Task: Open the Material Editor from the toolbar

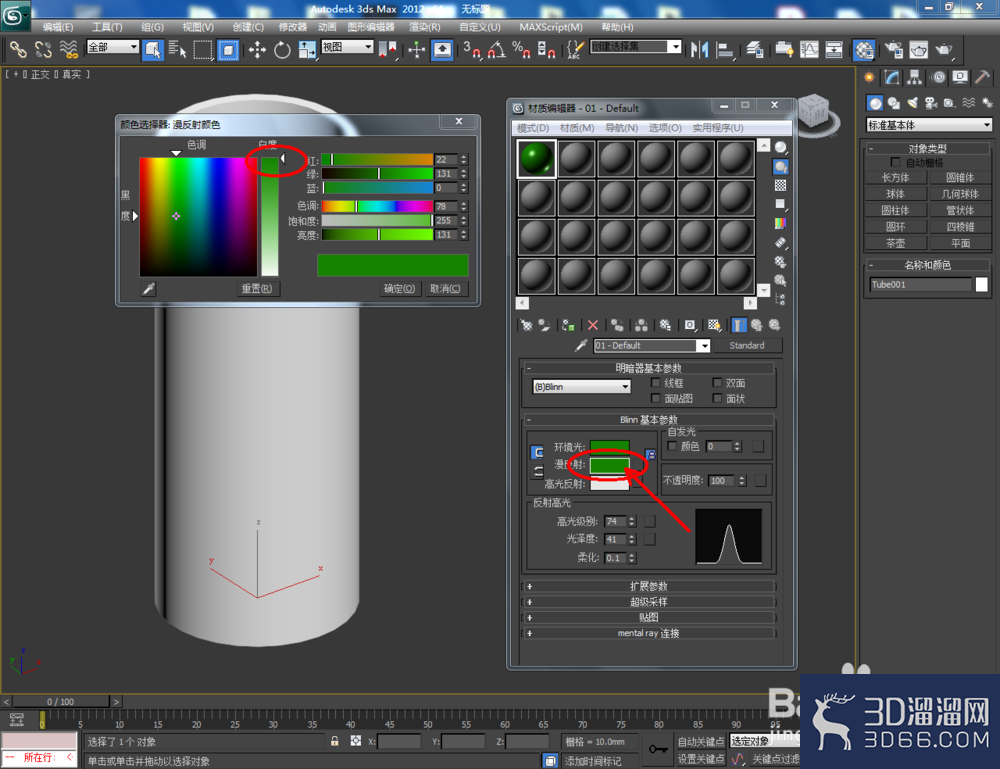Action: tap(864, 50)
